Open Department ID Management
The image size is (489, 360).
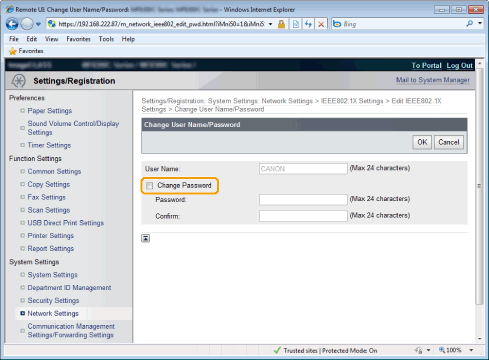coord(69,288)
